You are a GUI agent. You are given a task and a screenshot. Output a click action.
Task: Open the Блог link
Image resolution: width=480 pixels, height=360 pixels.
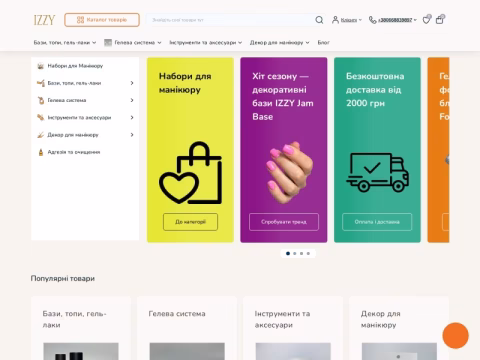pos(323,42)
